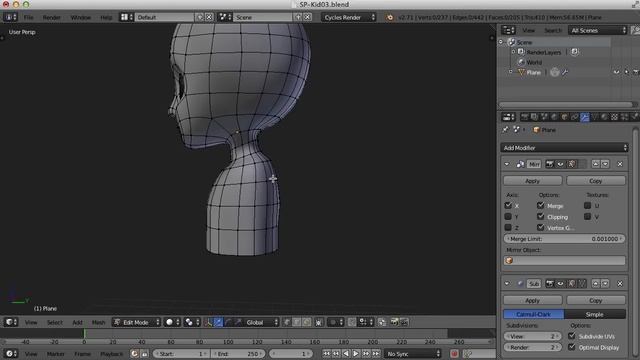640x360 pixels.
Task: Open the All Scenes outliner filter
Action: click(x=597, y=30)
